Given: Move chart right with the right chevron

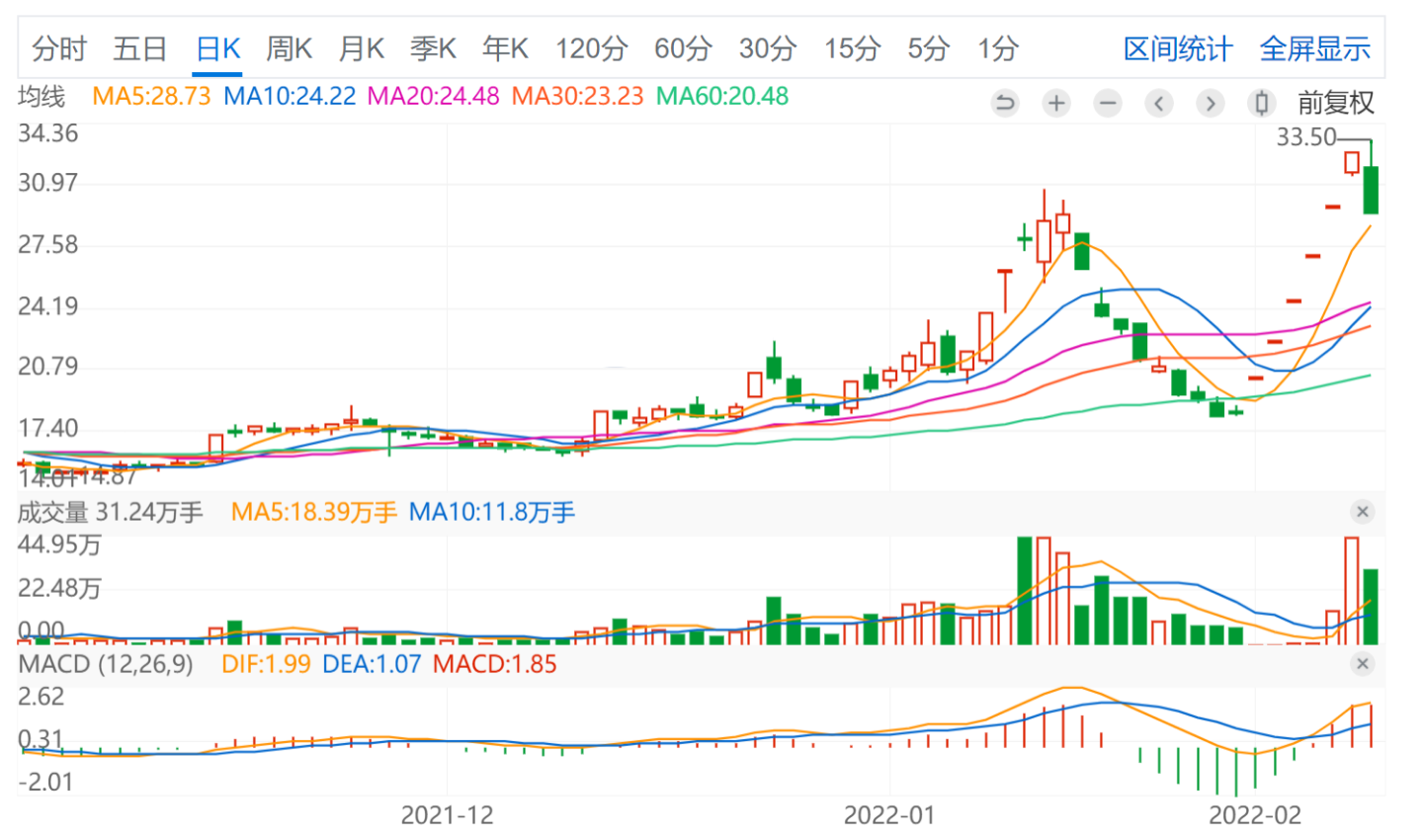Looking at the screenshot, I should pos(1211,103).
